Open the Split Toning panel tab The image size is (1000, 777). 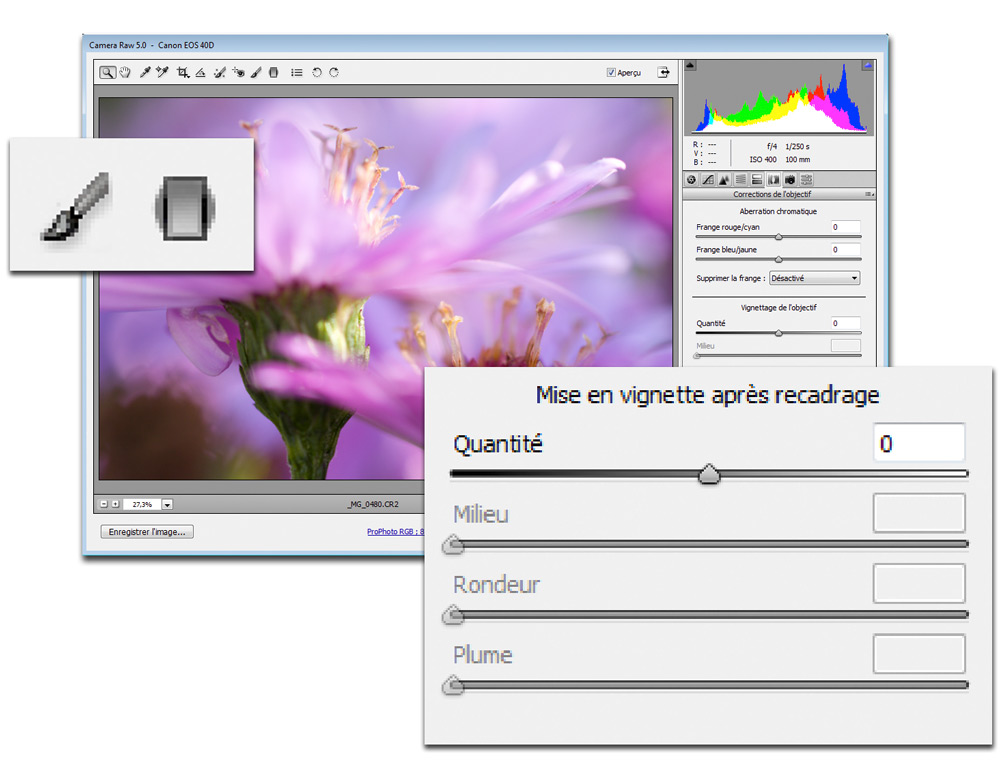[x=757, y=180]
